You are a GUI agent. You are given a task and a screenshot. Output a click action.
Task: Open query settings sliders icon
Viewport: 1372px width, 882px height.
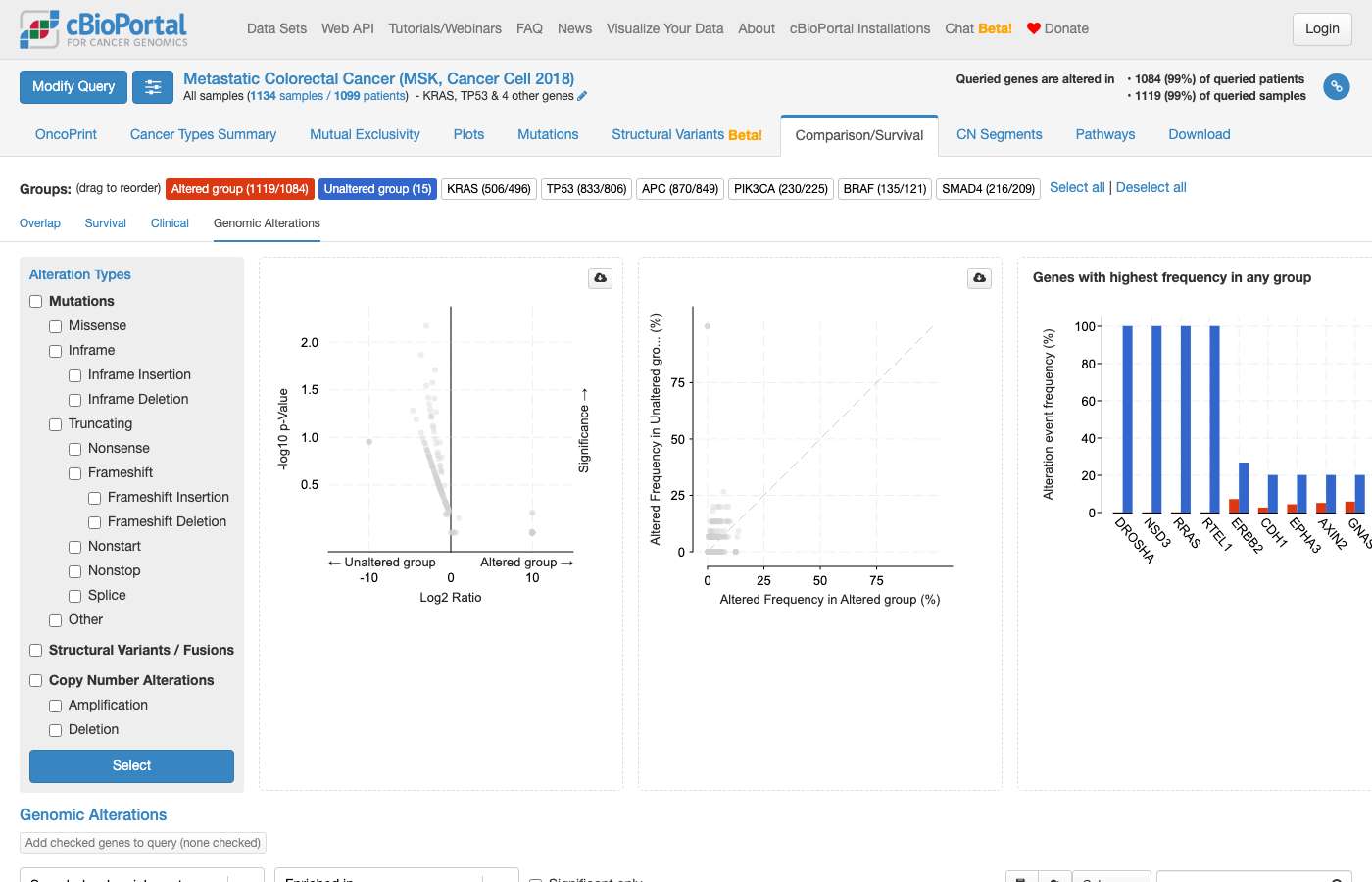point(153,87)
